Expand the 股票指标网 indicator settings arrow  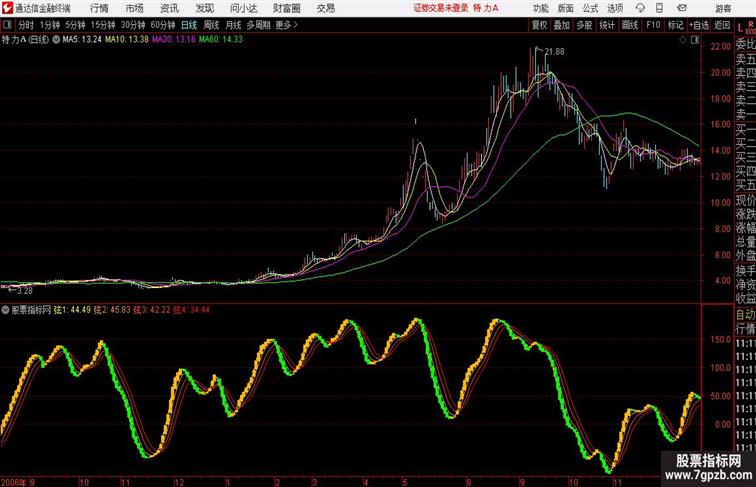pos(5,310)
